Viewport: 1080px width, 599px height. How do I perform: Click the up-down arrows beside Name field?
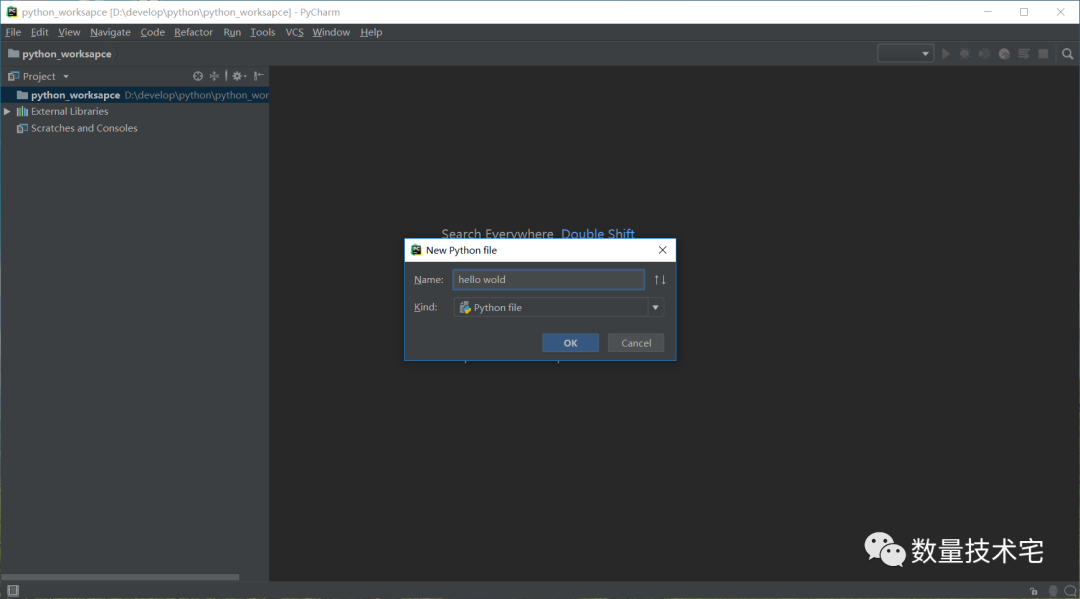(x=659, y=280)
